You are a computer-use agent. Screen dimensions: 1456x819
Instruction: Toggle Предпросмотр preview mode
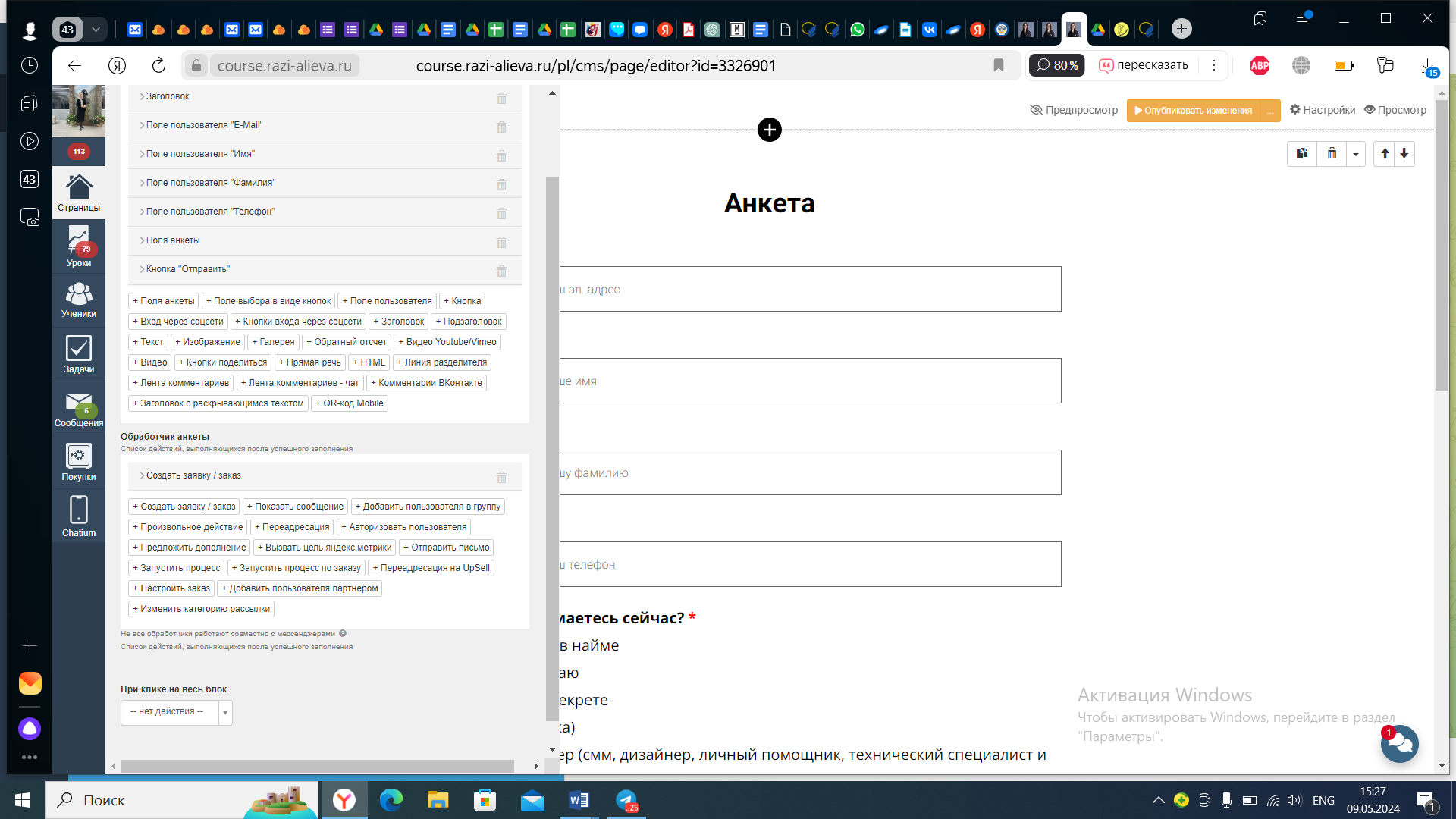(1074, 110)
